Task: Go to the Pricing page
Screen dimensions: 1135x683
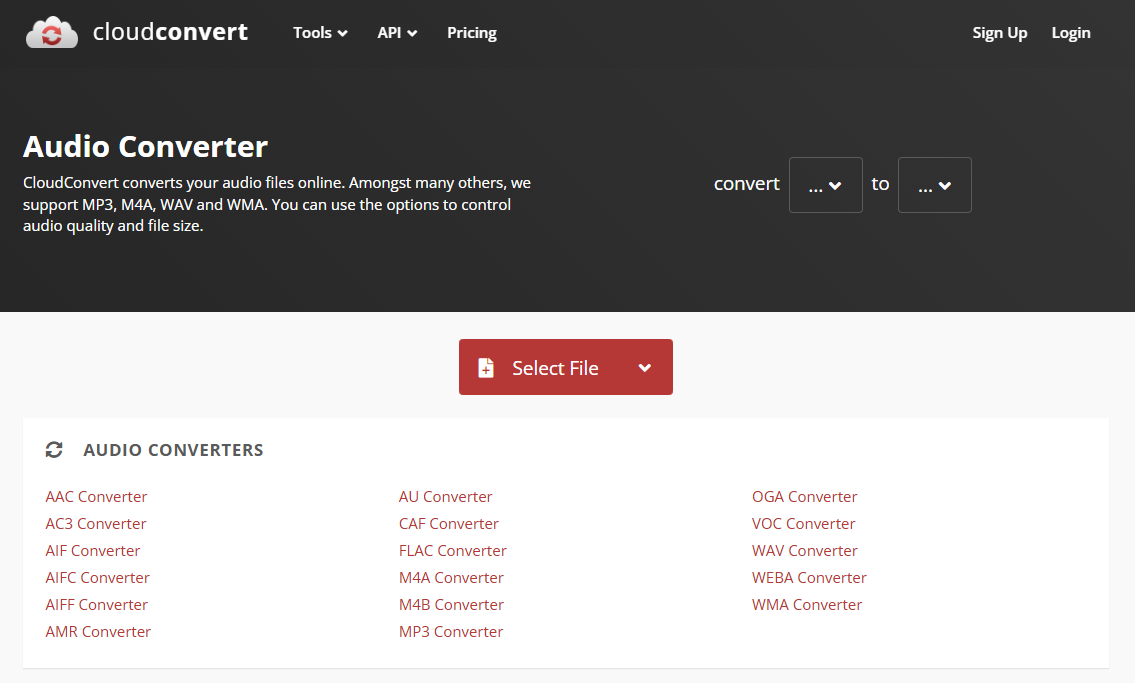Action: [471, 33]
